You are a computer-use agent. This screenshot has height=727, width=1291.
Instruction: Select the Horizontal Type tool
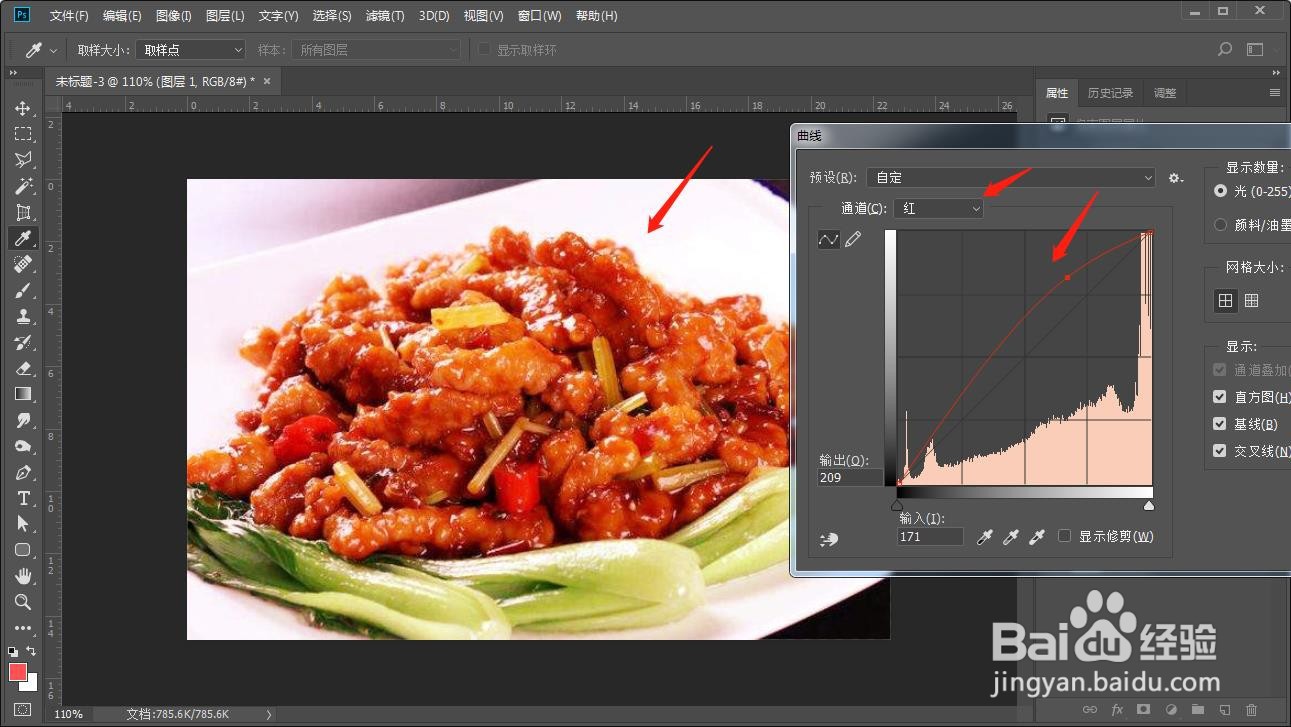tap(23, 498)
